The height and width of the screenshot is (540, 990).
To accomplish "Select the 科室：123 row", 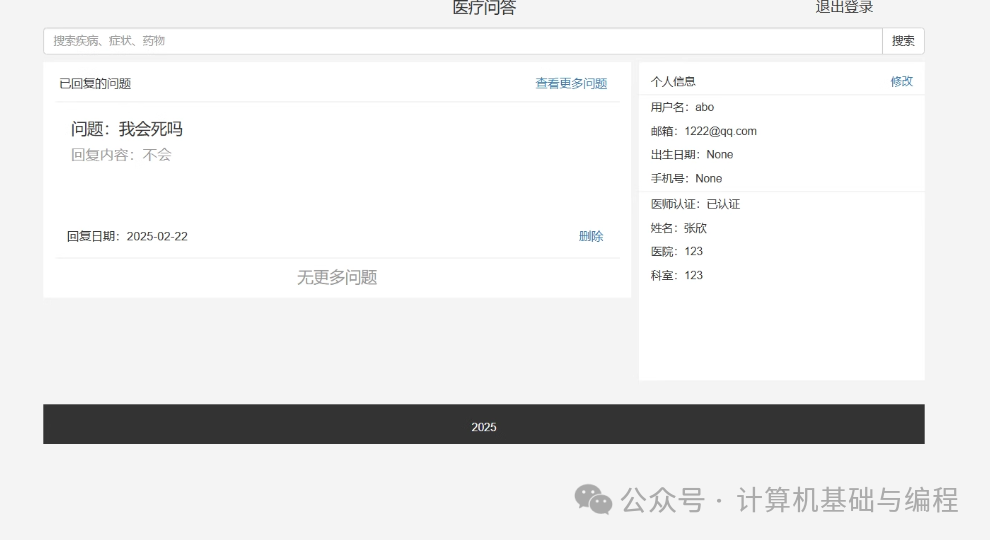I will click(x=677, y=275).
